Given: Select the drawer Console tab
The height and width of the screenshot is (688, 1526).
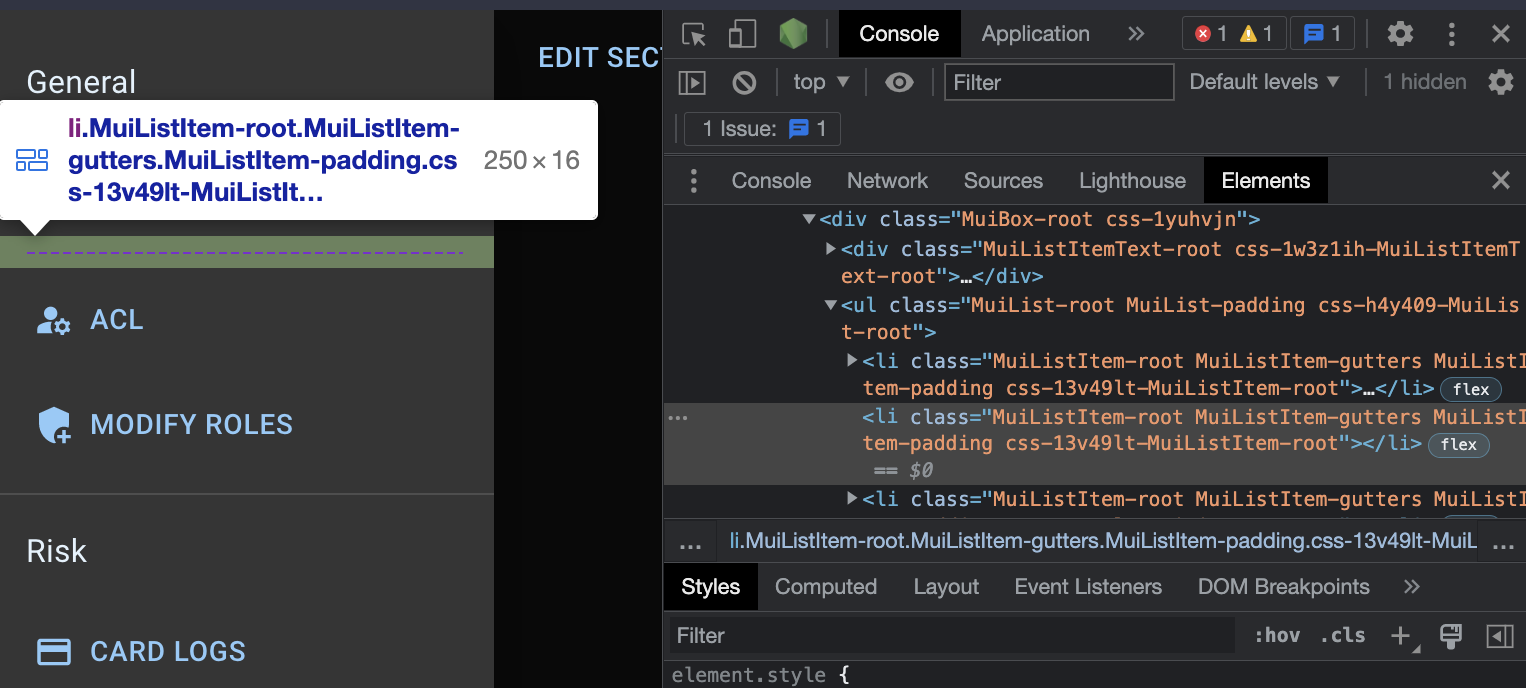Looking at the screenshot, I should [771, 181].
